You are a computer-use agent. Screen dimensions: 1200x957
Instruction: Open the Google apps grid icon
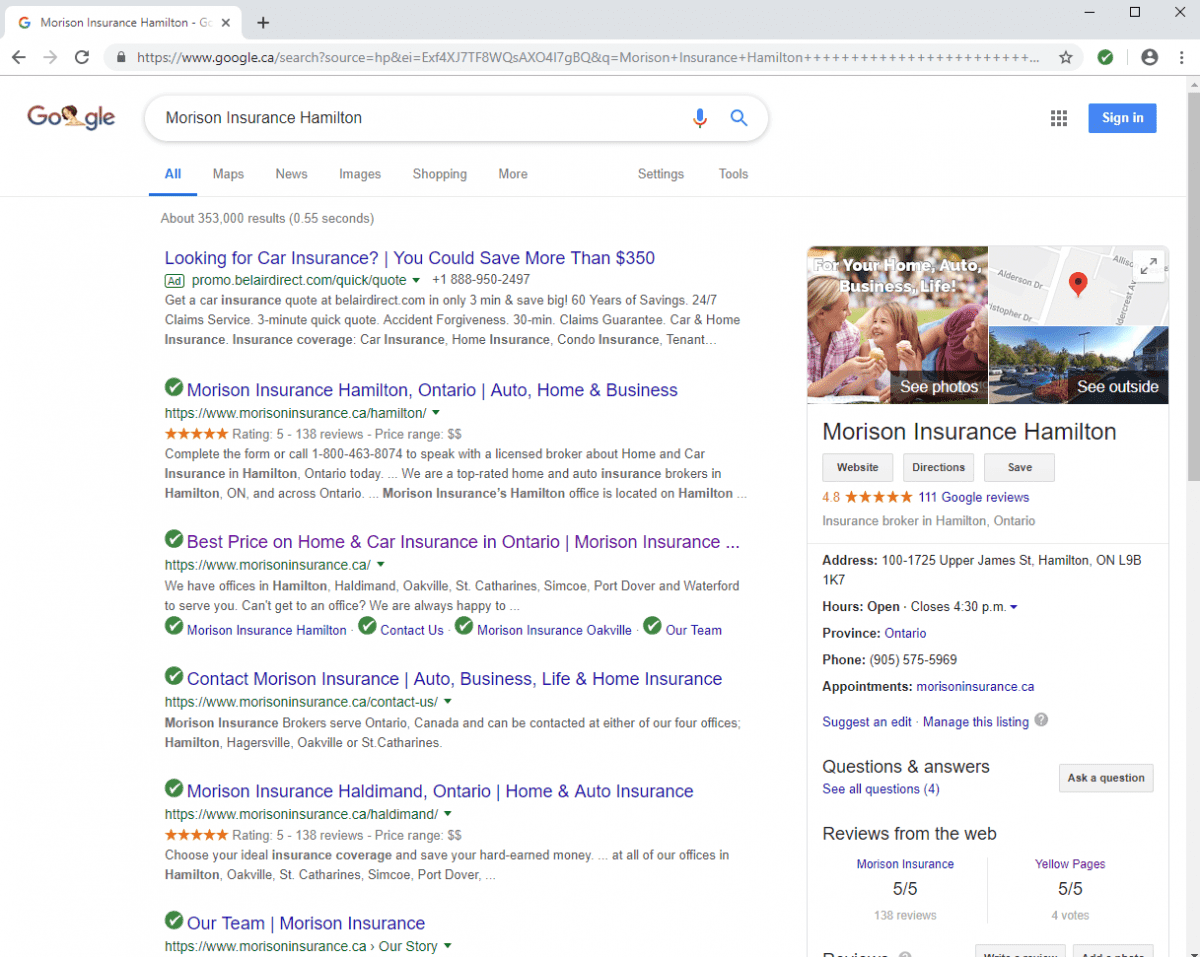tap(1059, 118)
